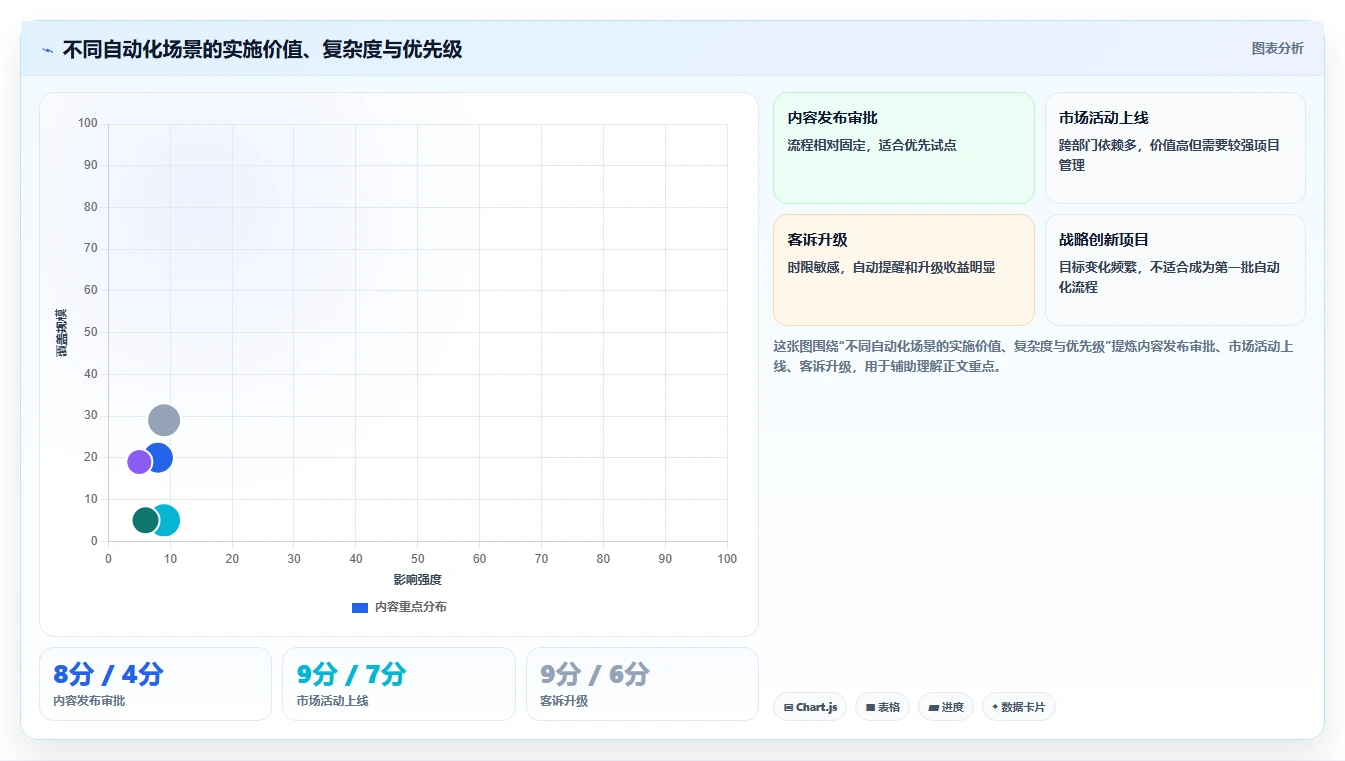The image size is (1345, 761).
Task: Select the purple bubble on the chart
Action: point(140,462)
